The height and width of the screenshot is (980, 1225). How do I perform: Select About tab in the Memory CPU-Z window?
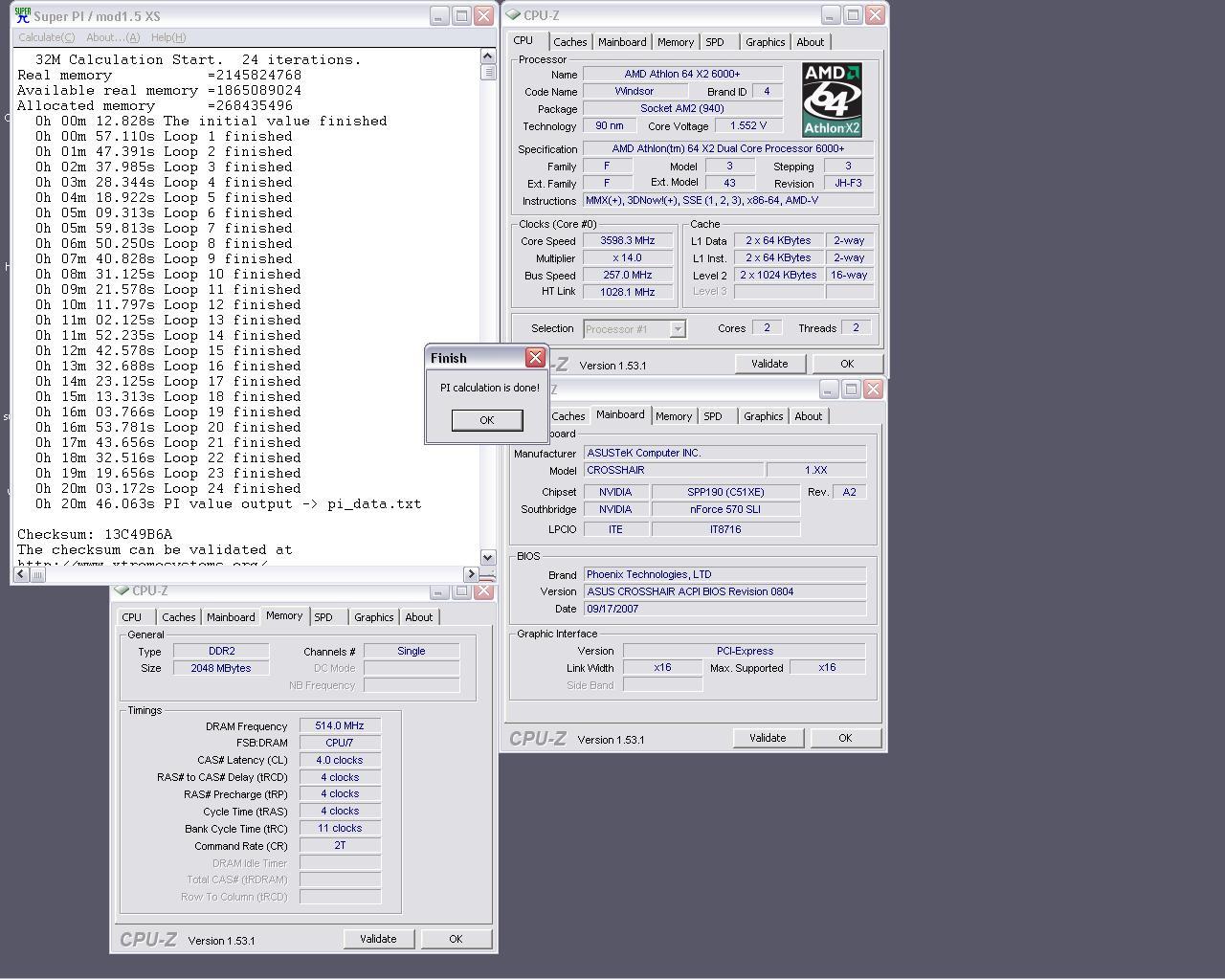tap(418, 617)
